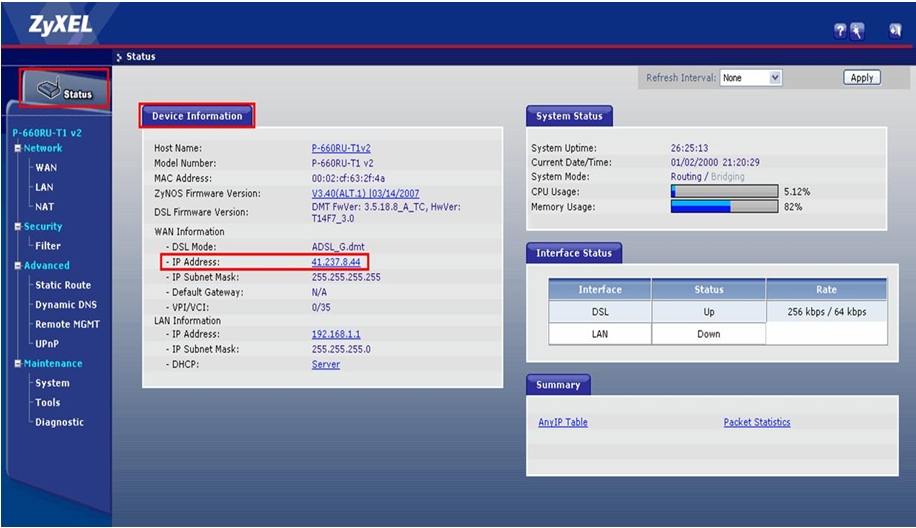This screenshot has height=528, width=916.
Task: Collapse the Security tree section
Action: 18,227
